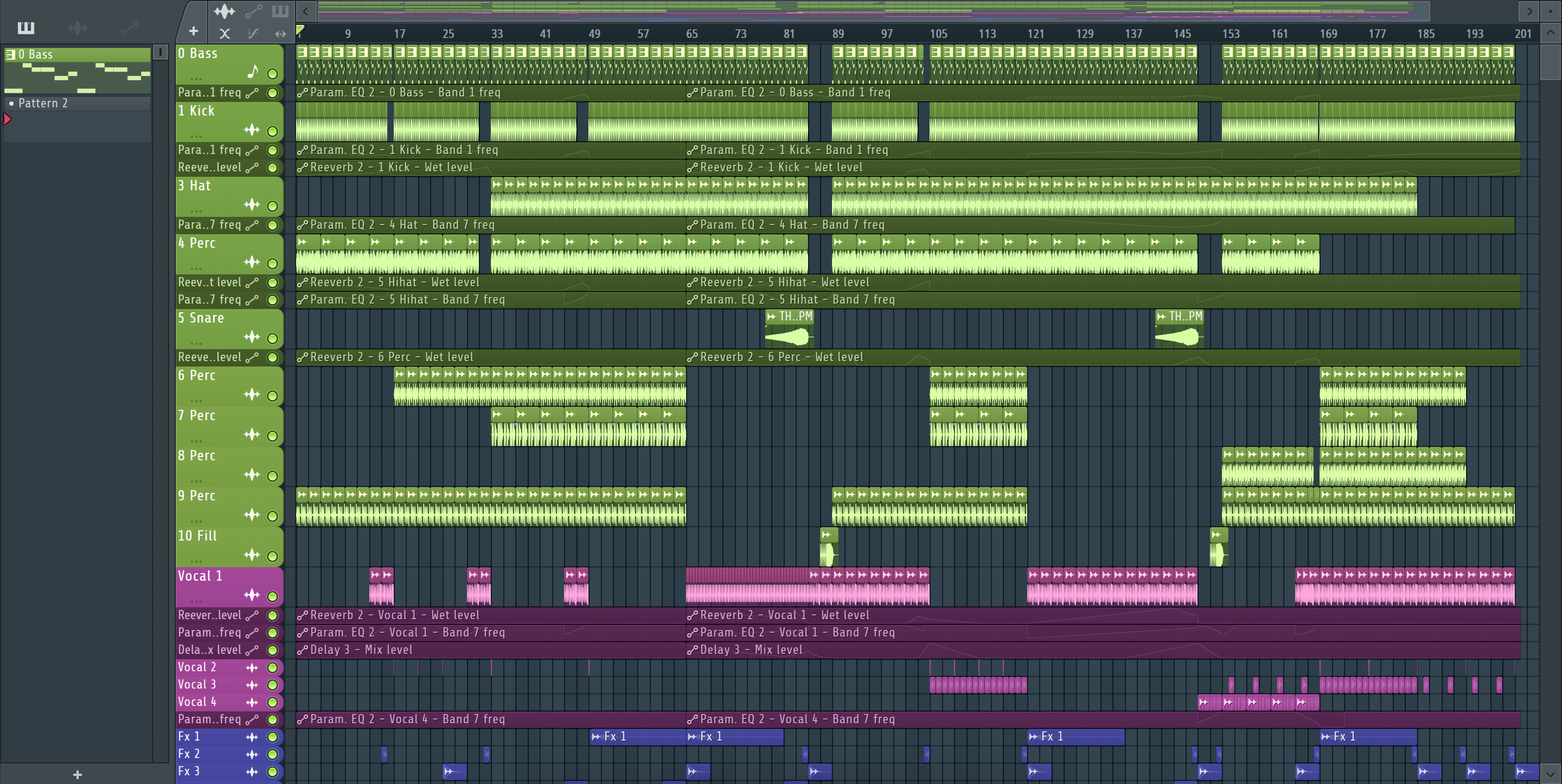
Task: Click the automation icon on the Reever..level track under Vocal 1
Action: pos(252,615)
